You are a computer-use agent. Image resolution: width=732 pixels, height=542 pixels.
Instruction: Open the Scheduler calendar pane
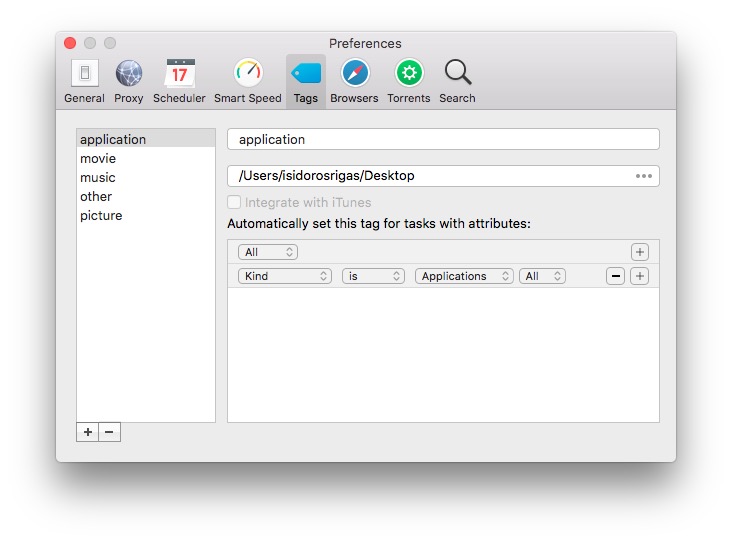pyautogui.click(x=179, y=80)
